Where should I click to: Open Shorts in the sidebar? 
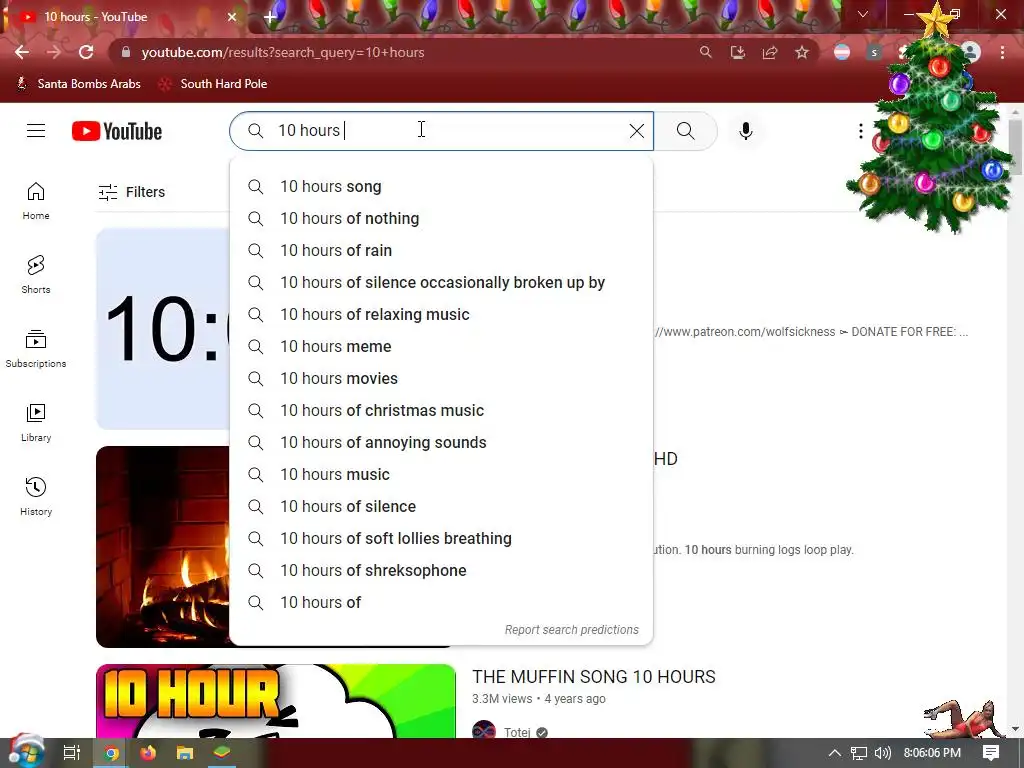point(36,274)
